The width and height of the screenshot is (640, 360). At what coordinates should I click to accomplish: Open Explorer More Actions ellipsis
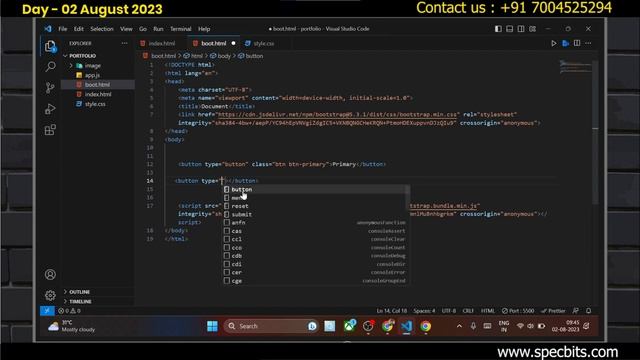pyautogui.click(x=124, y=43)
